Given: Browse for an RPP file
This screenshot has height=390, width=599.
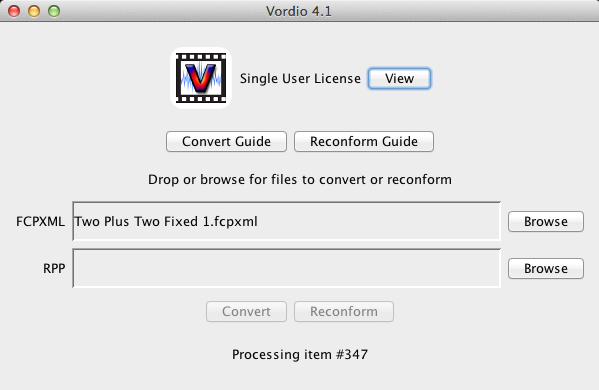Looking at the screenshot, I should tap(546, 268).
